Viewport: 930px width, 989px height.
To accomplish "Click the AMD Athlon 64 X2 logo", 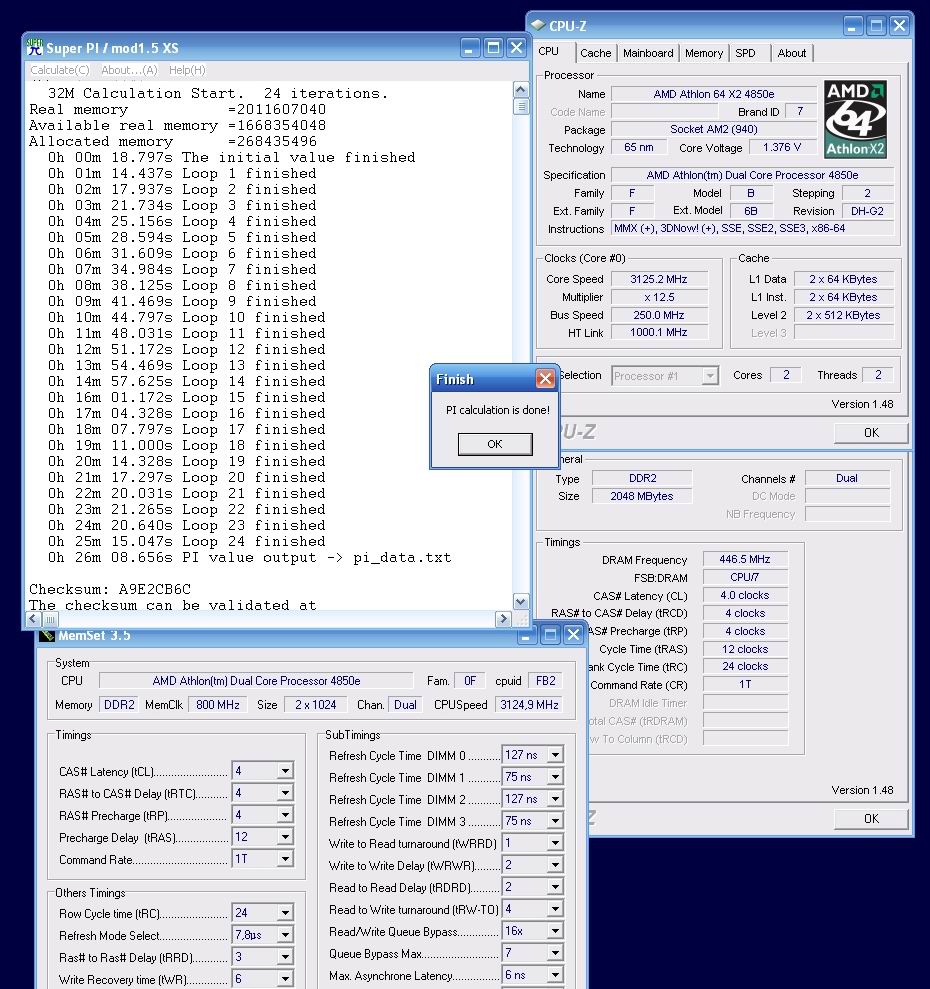I will coord(856,119).
